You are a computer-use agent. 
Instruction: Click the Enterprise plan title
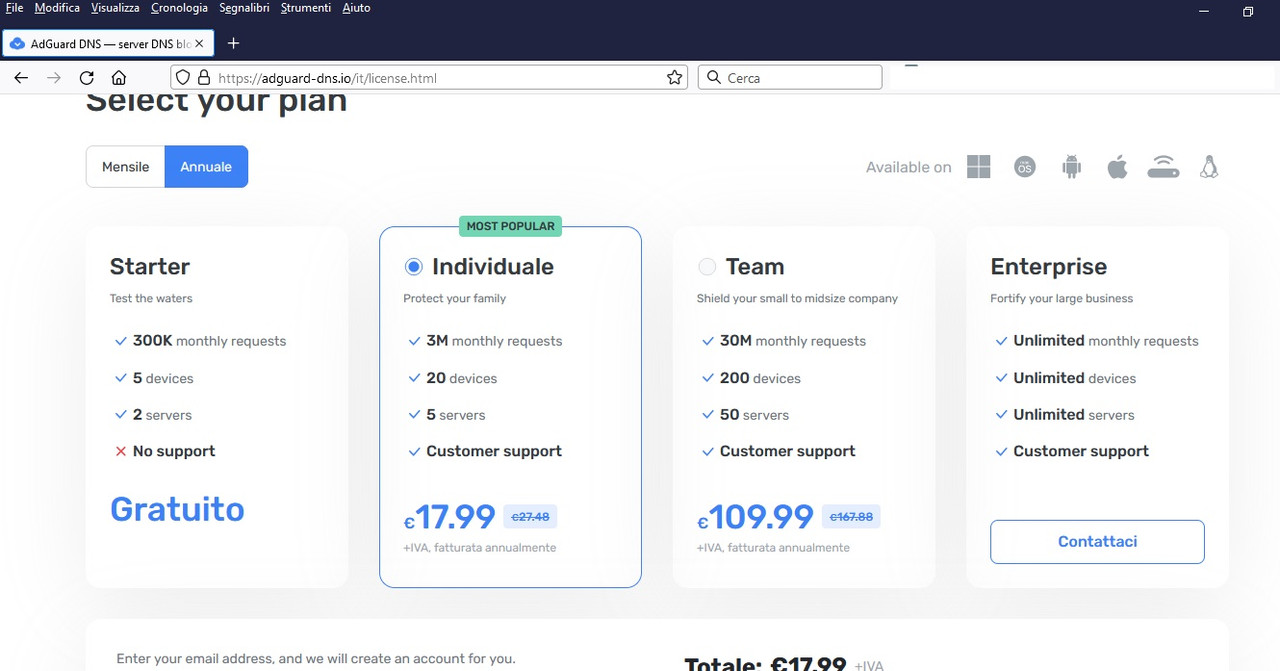pyautogui.click(x=1049, y=267)
